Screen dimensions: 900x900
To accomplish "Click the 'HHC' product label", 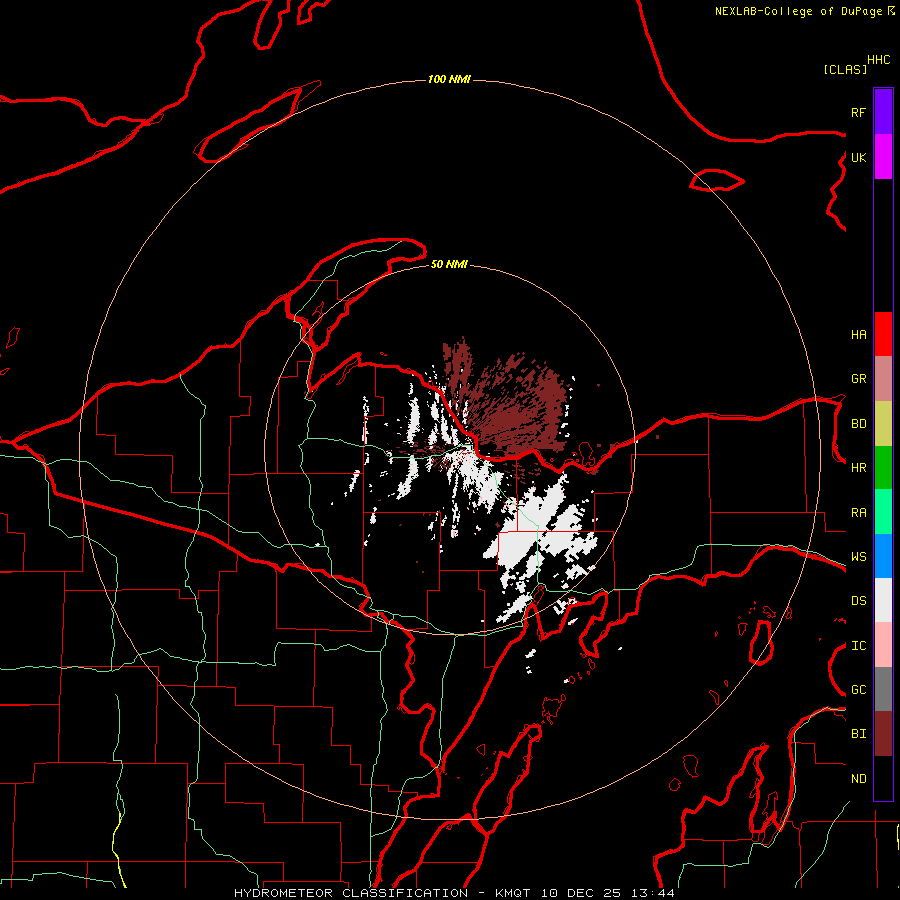I will (878, 60).
